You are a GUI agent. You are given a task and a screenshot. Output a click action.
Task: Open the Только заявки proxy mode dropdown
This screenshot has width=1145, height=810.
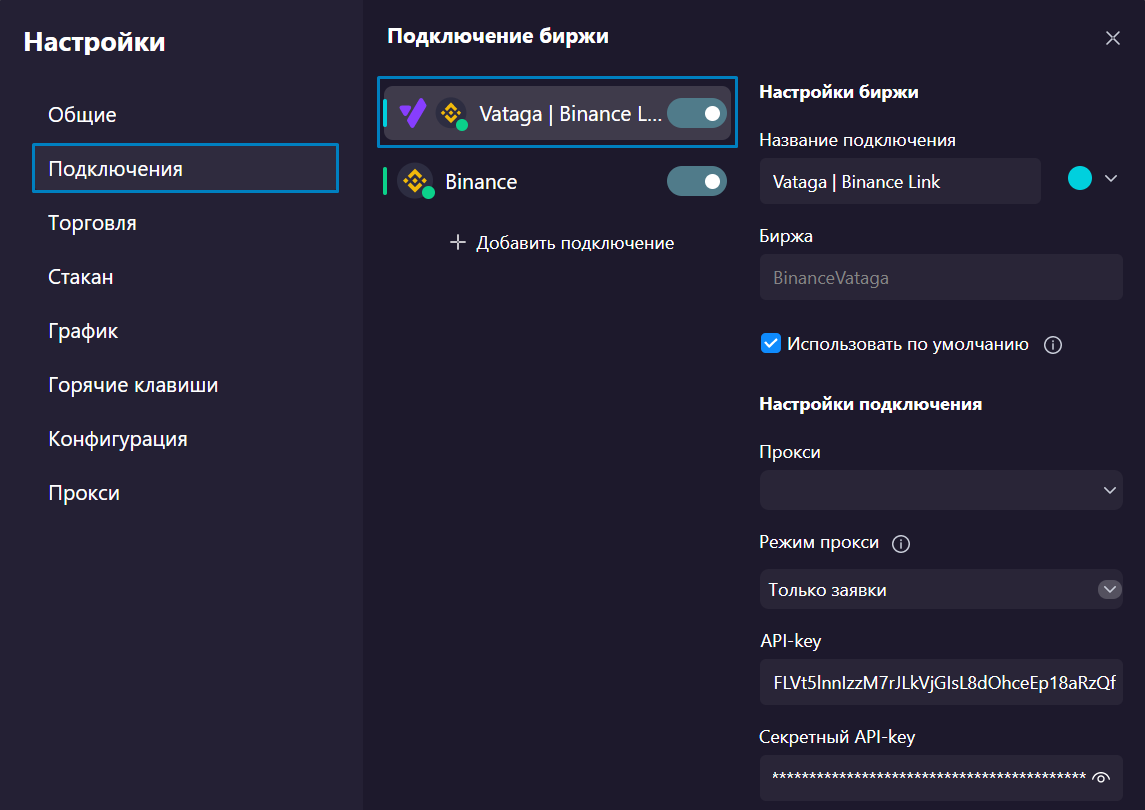pyautogui.click(x=941, y=589)
